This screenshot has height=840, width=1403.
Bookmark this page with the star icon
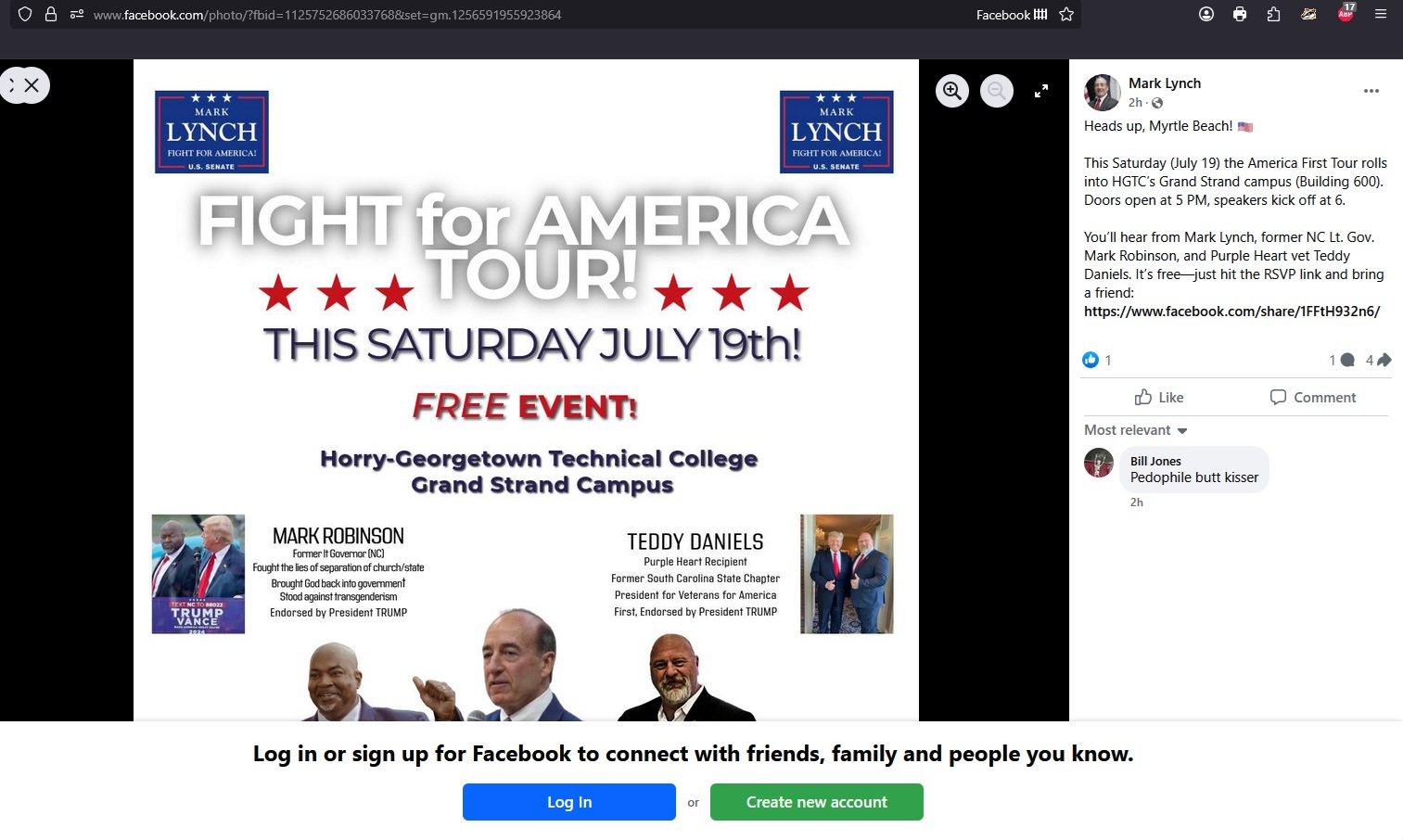tap(1066, 14)
